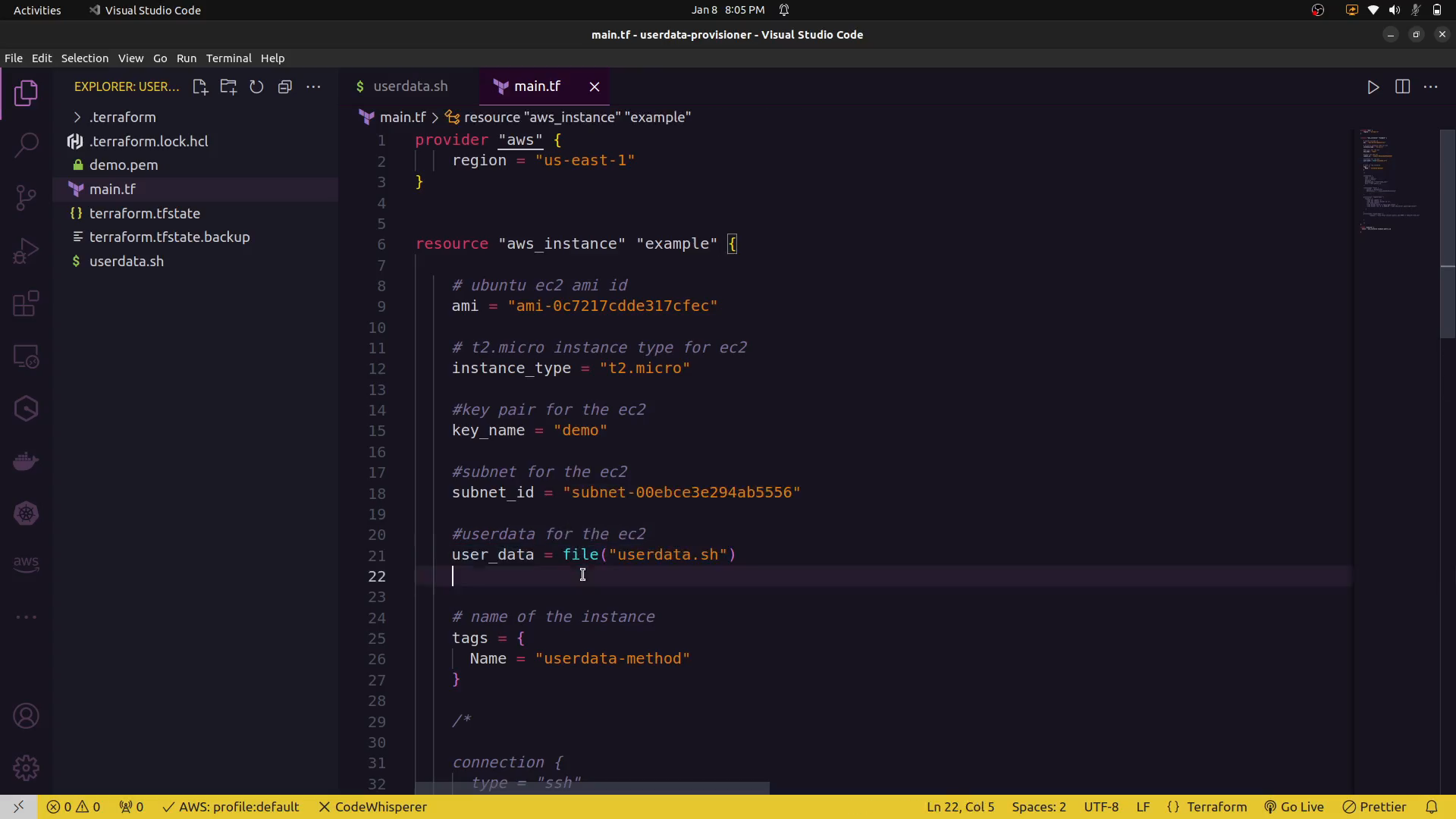Open Run and Debug view
This screenshot has width=1456, height=819.
pyautogui.click(x=27, y=251)
